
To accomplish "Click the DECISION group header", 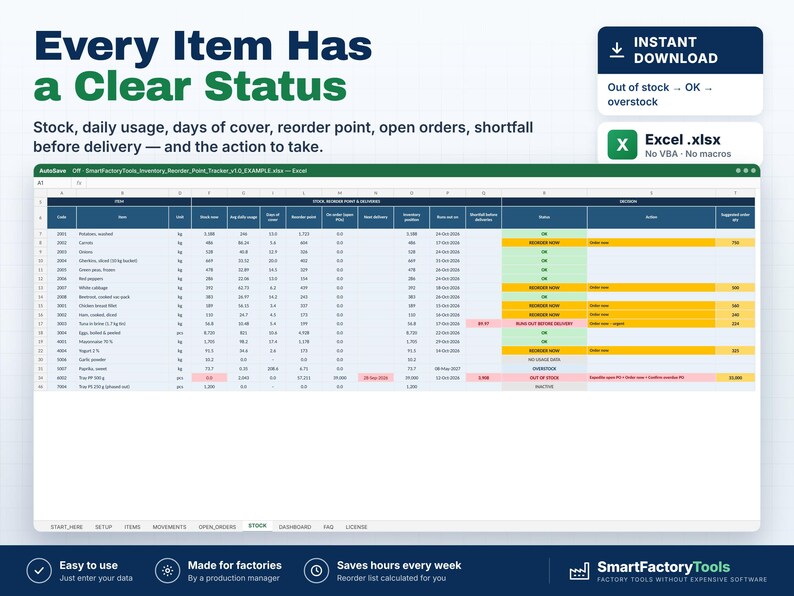I will [628, 202].
